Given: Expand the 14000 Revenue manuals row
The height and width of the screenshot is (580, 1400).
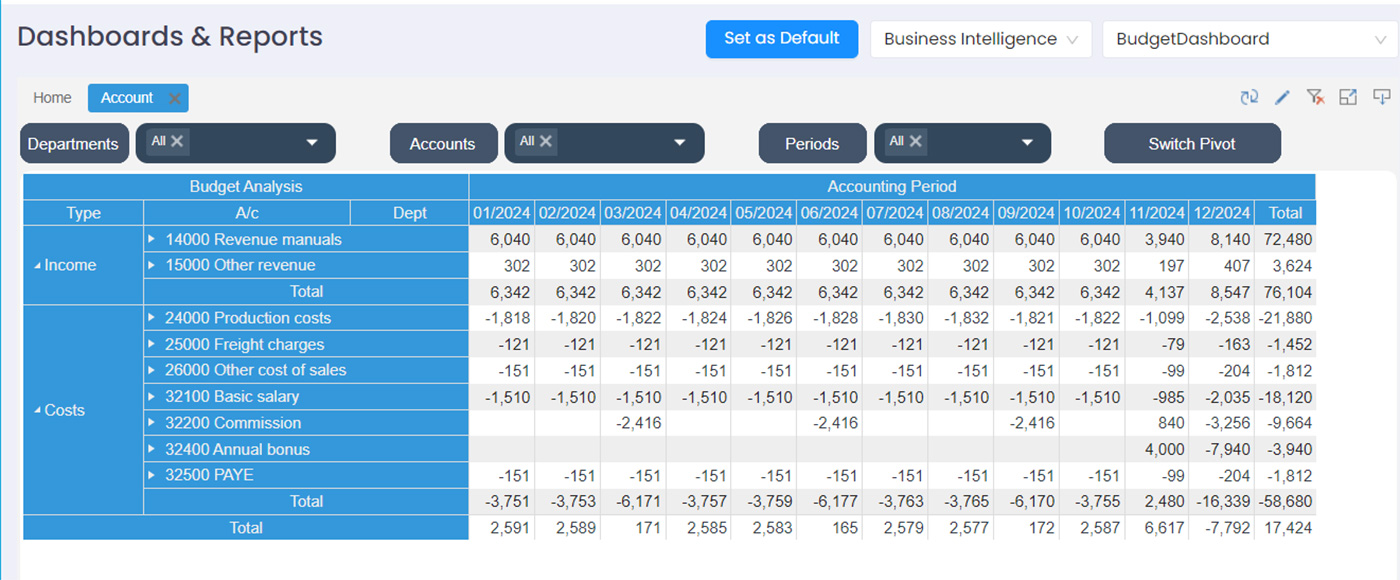Looking at the screenshot, I should 152,239.
